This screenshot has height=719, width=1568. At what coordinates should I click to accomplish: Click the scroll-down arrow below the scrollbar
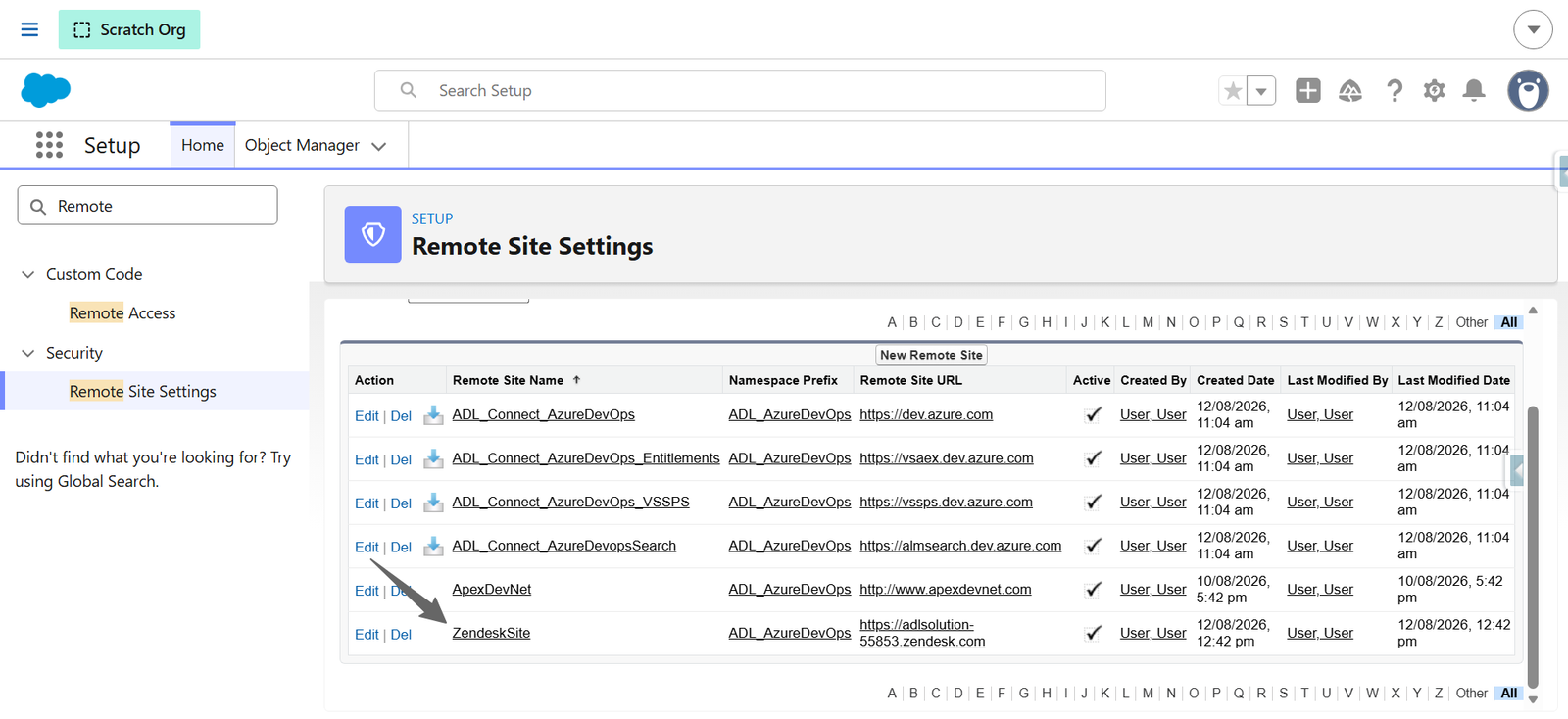[x=1533, y=699]
